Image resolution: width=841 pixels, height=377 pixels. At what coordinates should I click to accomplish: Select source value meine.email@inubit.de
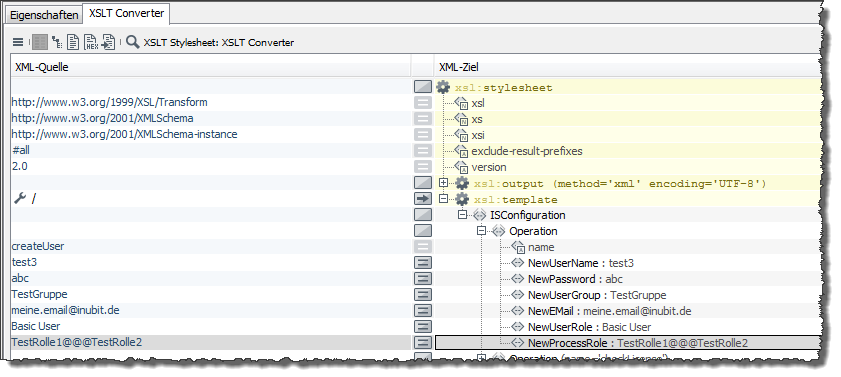(65, 310)
